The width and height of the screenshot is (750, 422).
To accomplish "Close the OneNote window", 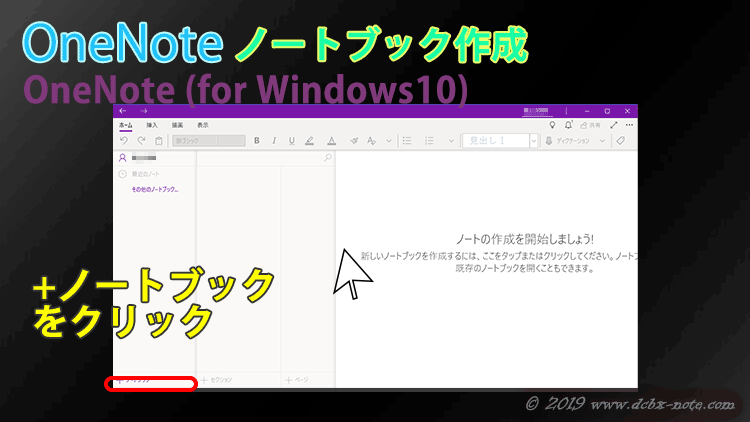I will 628,111.
